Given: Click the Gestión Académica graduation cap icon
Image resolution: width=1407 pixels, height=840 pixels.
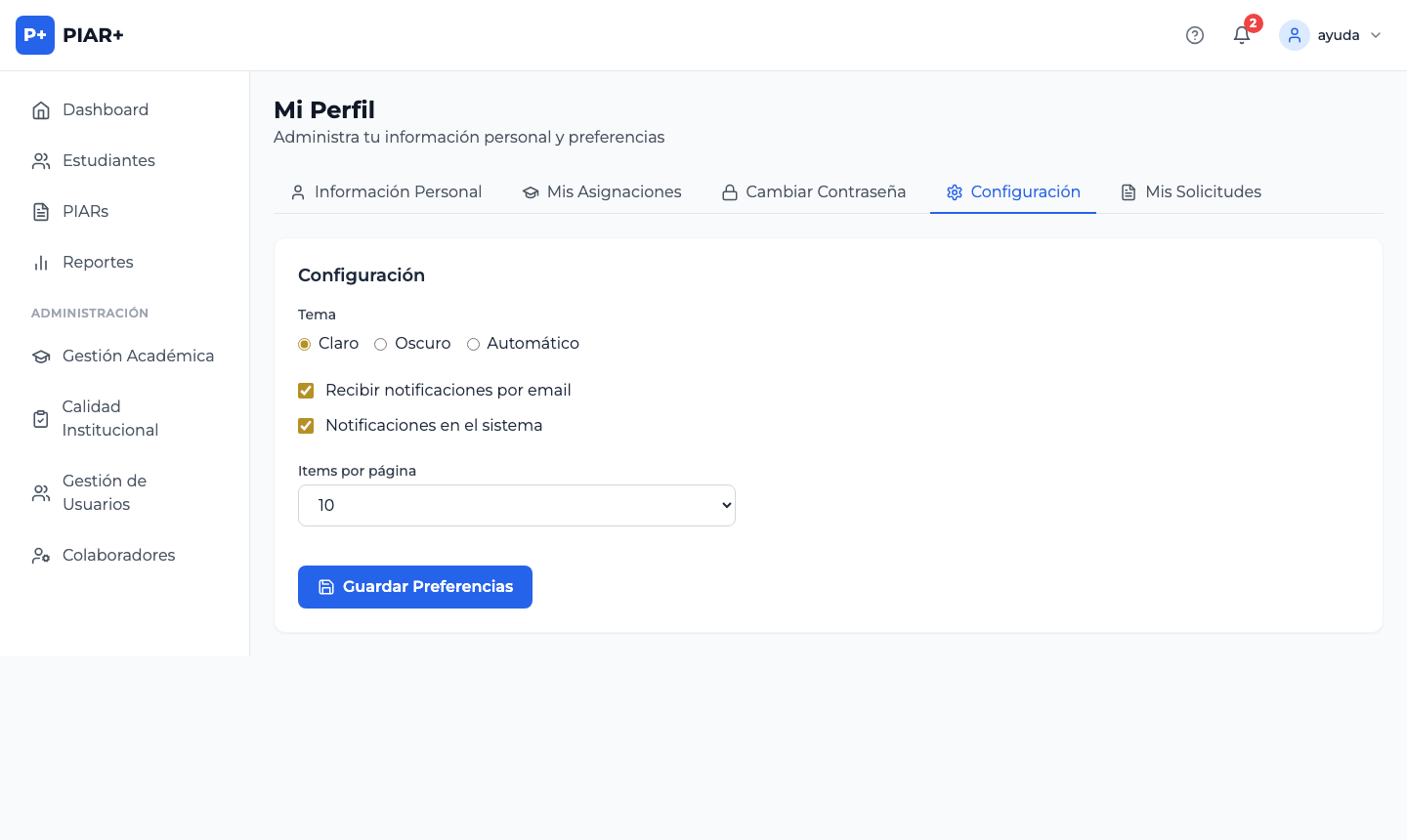Looking at the screenshot, I should point(41,357).
